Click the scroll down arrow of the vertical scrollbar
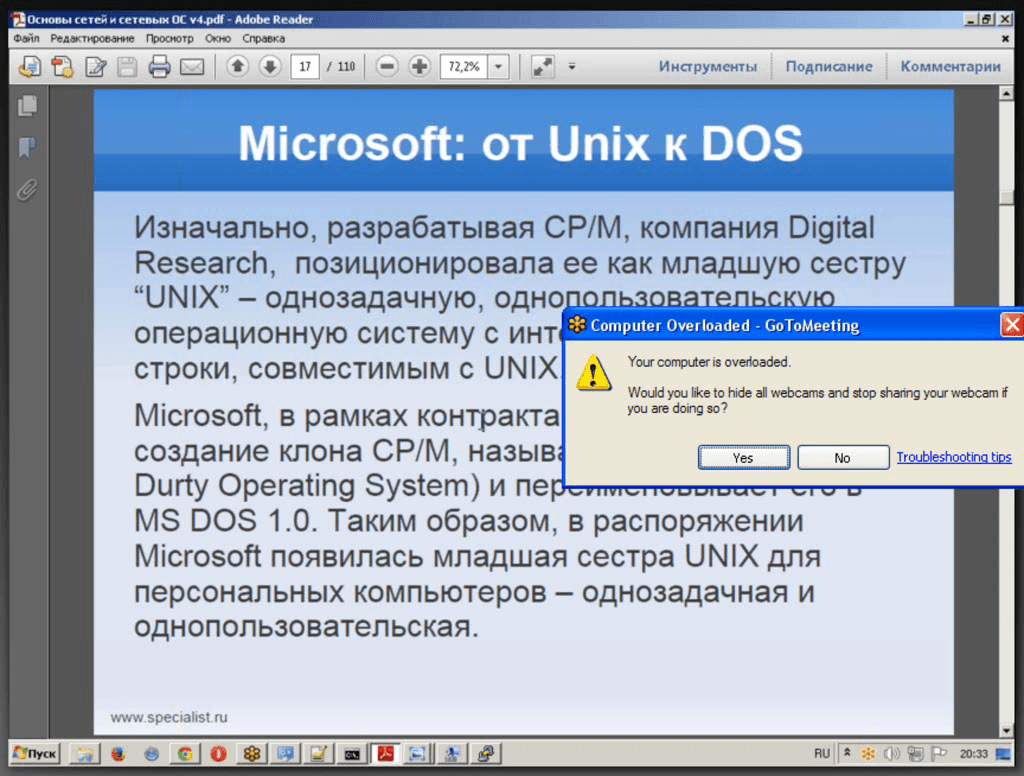1024x776 pixels. click(x=1006, y=730)
